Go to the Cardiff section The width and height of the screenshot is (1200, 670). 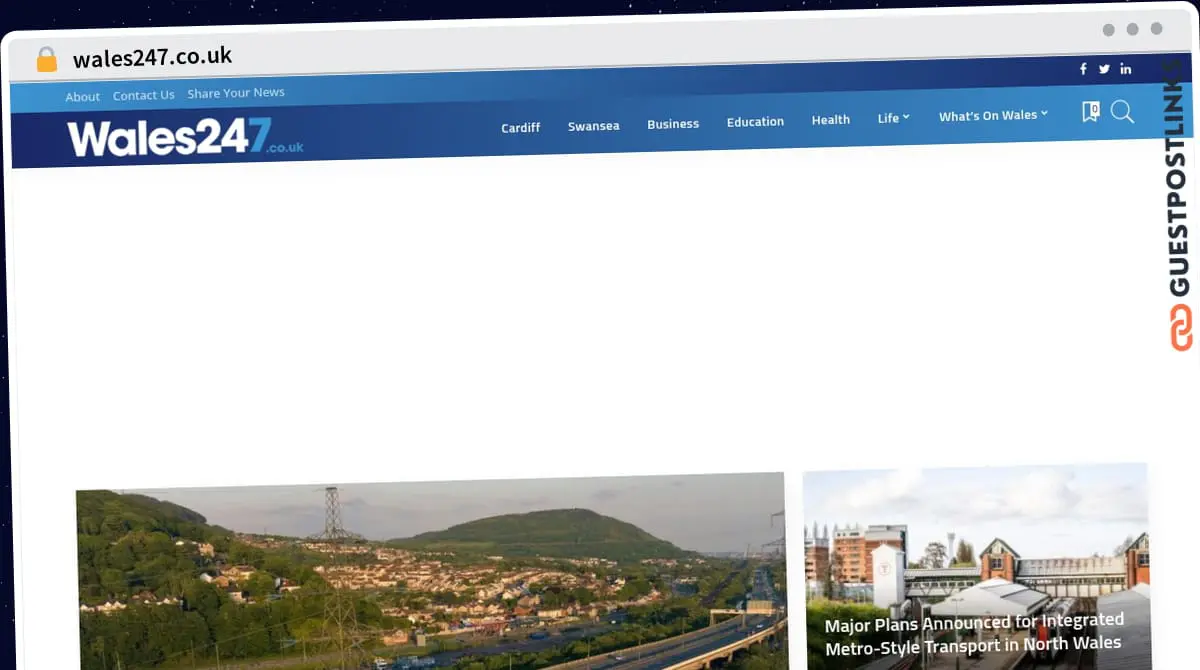click(x=521, y=127)
